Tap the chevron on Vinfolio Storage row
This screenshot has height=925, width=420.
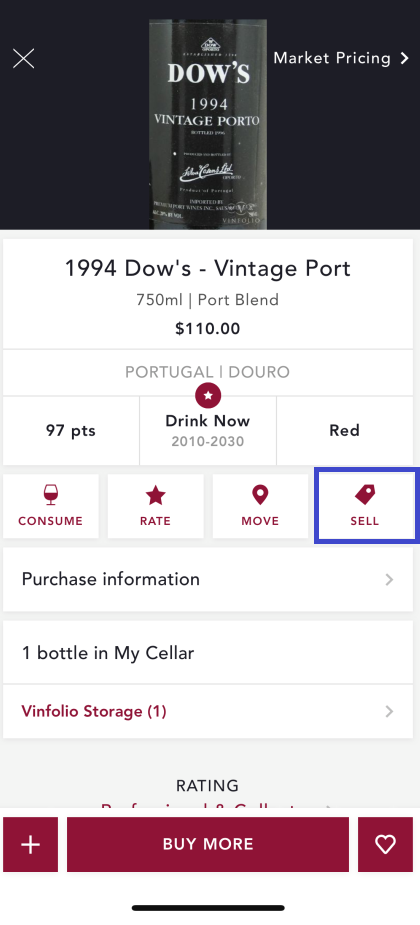pos(389,711)
